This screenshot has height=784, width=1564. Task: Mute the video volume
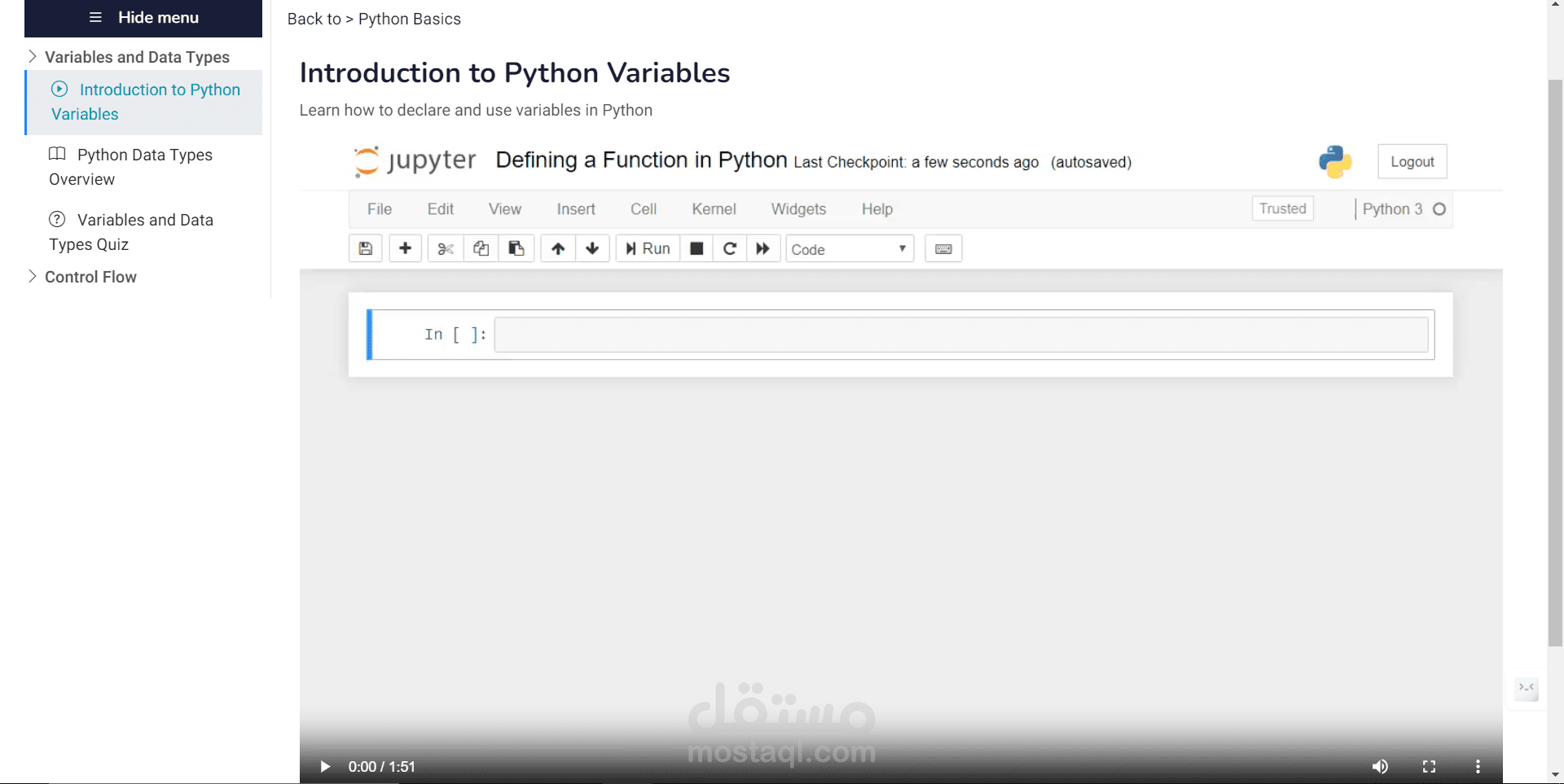coord(1380,767)
